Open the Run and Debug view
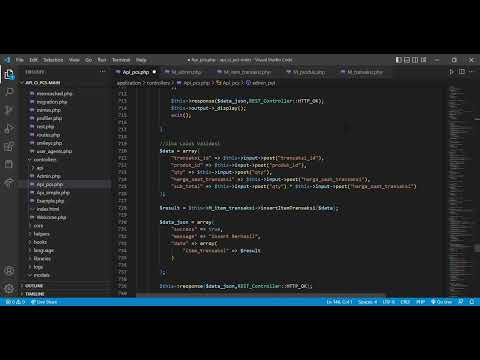The height and width of the screenshot is (360, 480). point(9,128)
